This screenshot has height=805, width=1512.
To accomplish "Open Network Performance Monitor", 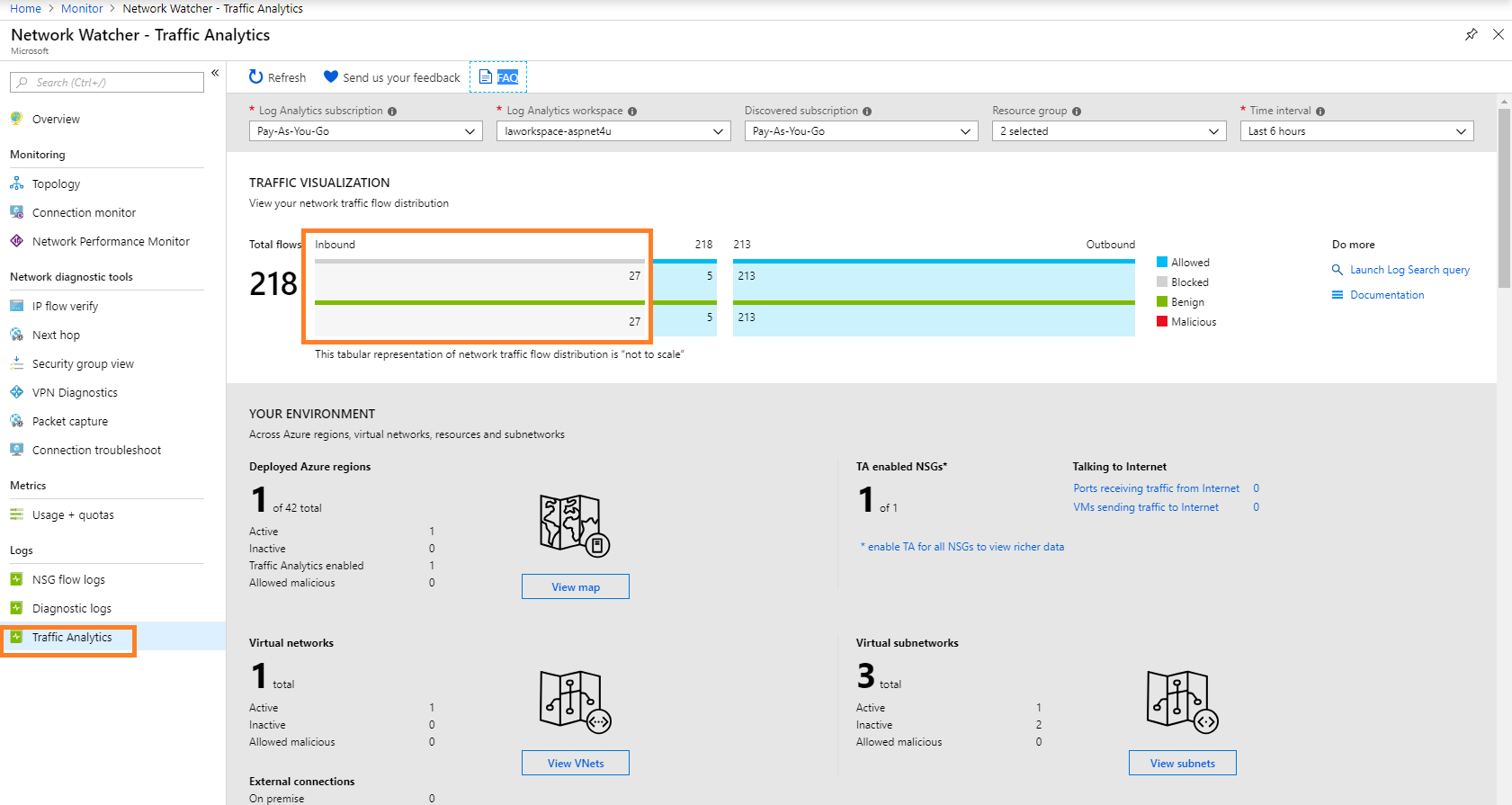I will (112, 241).
